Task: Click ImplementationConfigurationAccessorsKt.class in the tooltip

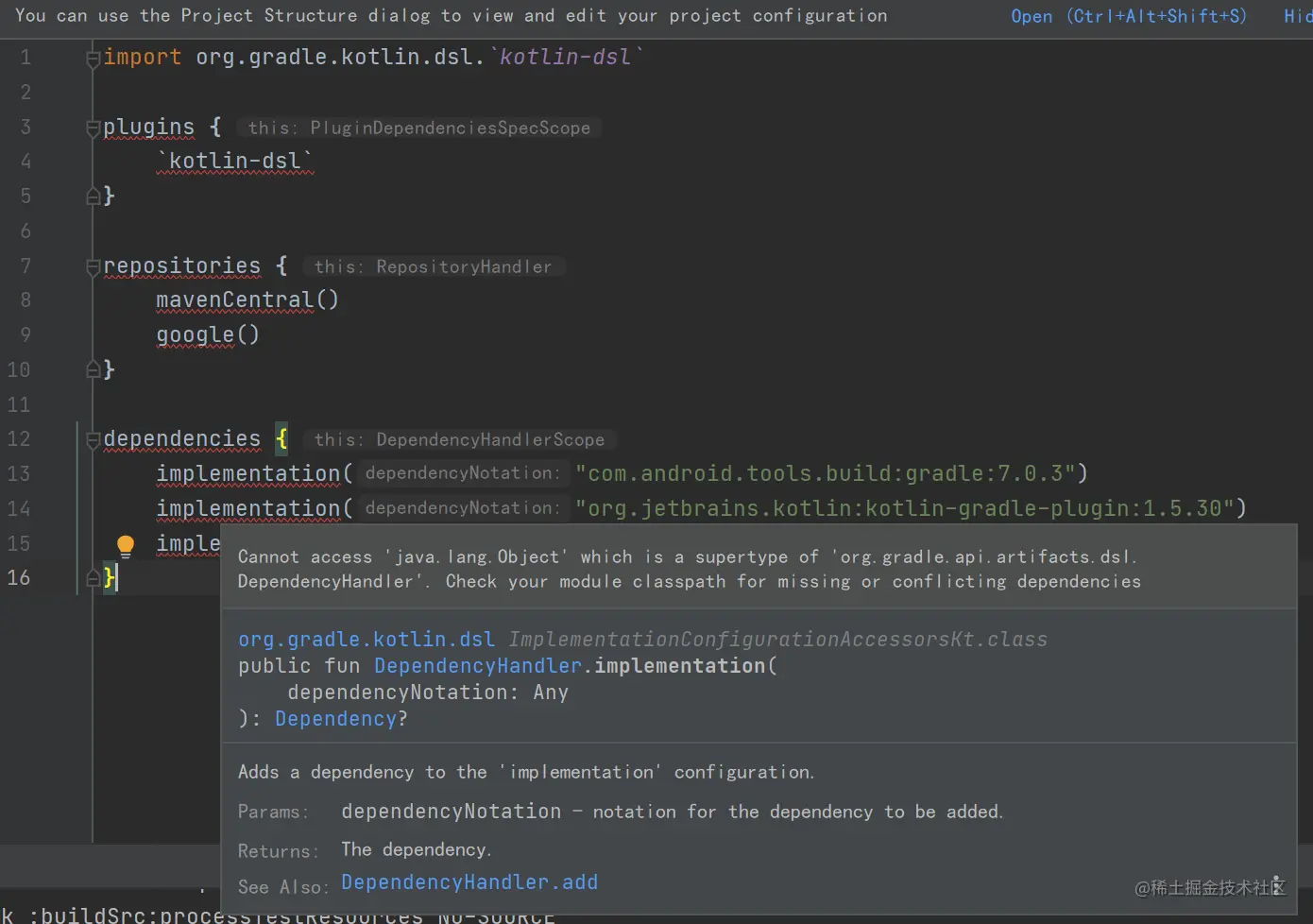Action: point(778,640)
